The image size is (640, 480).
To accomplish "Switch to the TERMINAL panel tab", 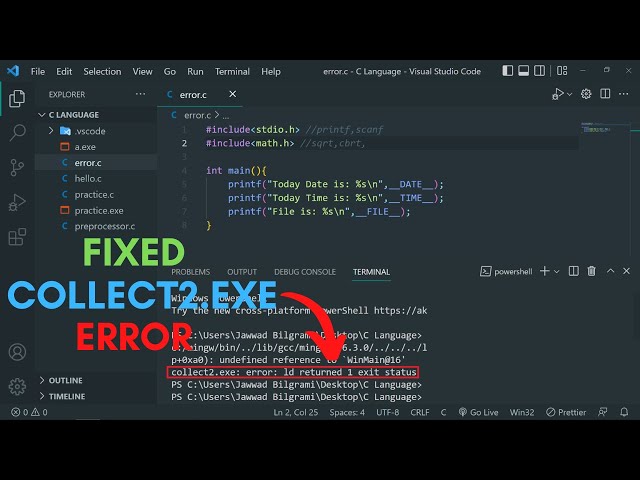I will (371, 272).
